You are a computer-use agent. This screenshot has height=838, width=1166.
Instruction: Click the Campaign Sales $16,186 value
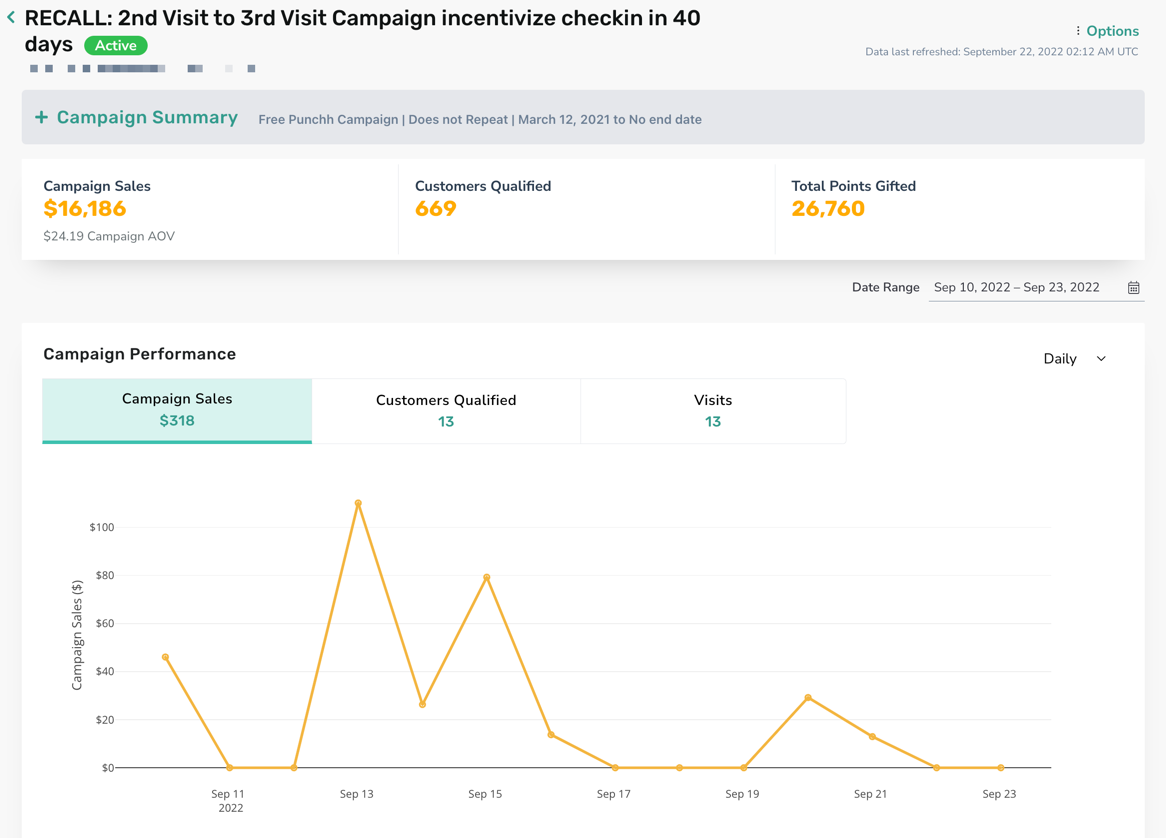pyautogui.click(x=85, y=209)
